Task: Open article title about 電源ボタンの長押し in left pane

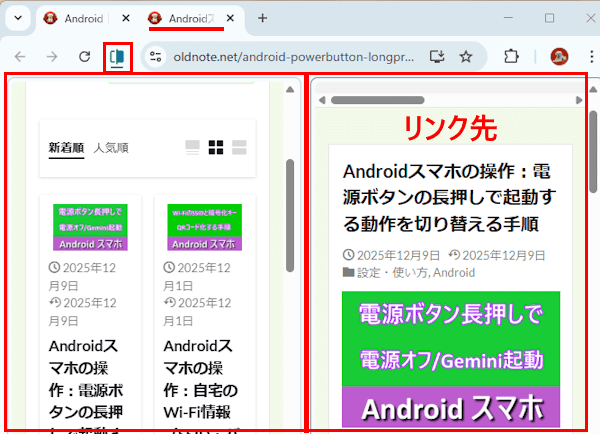Action: 86,385
